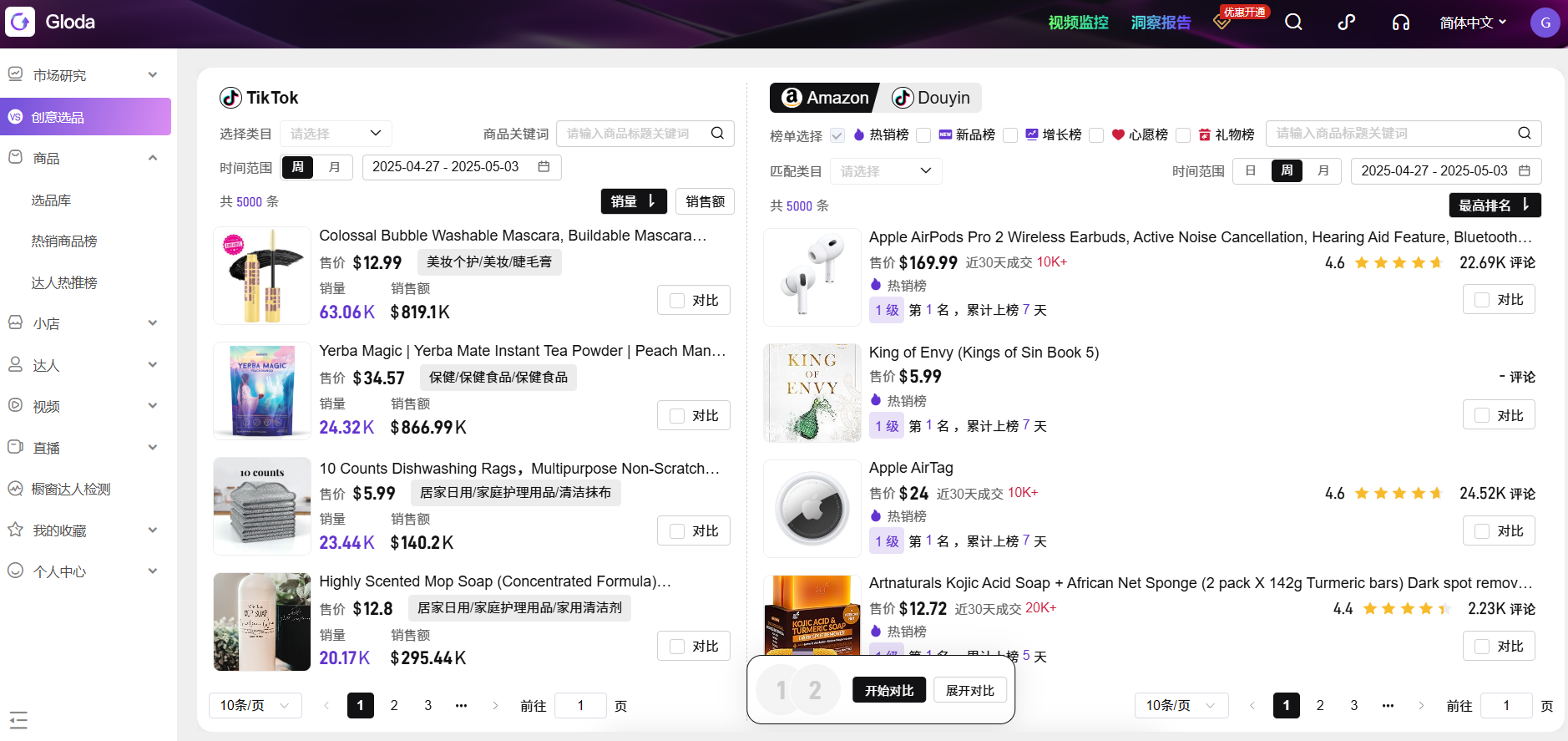The height and width of the screenshot is (741, 1568).
Task: Click the diamond VIP upgrade icon
Action: point(1222,22)
